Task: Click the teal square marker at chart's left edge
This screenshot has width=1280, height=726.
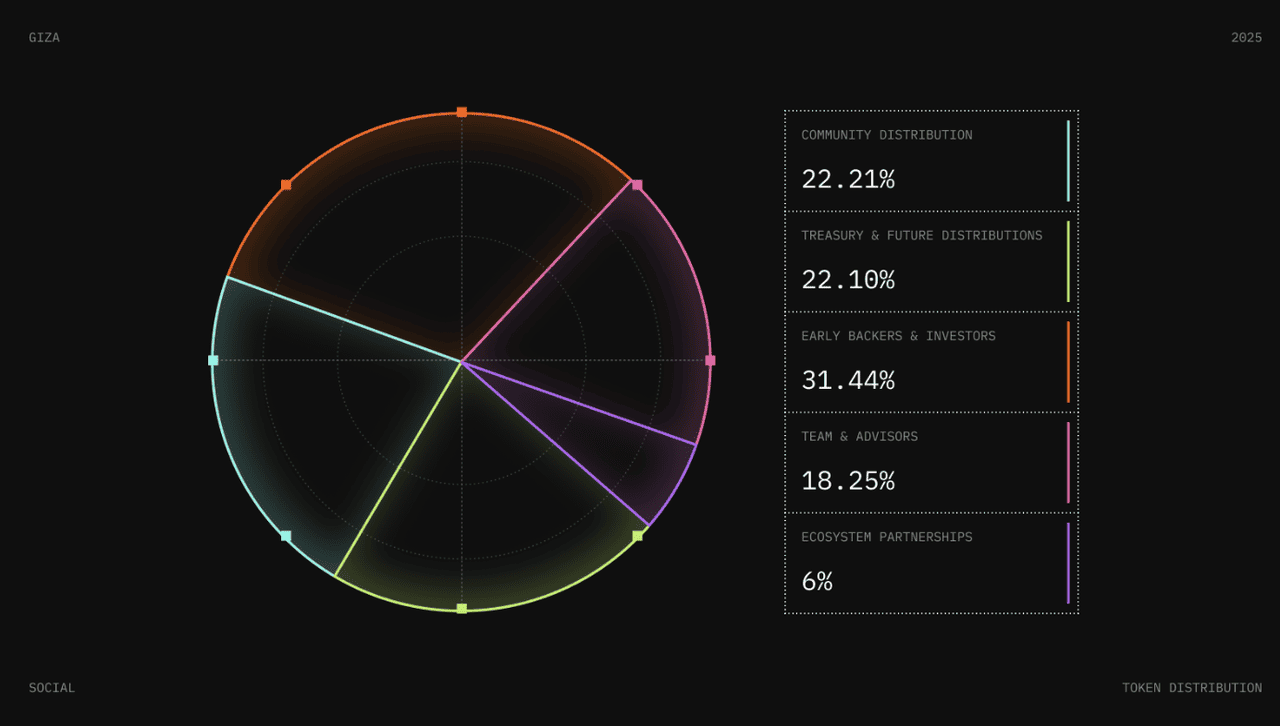Action: (213, 360)
